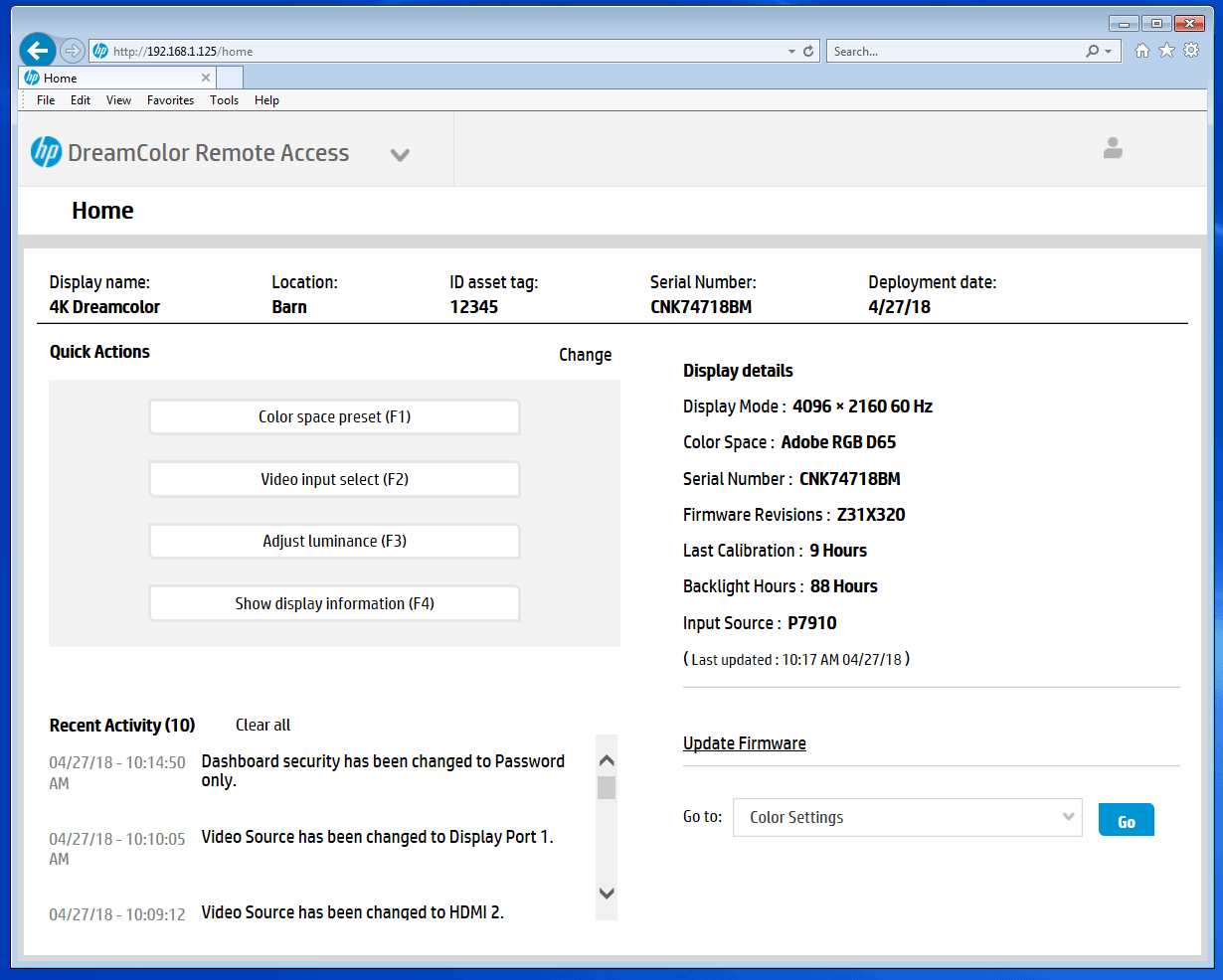Click the "Display details" heading
Image resolution: width=1223 pixels, height=980 pixels.
pos(738,371)
